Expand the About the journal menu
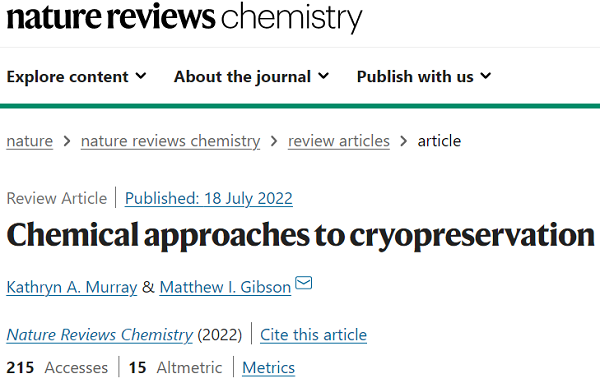 [251, 77]
